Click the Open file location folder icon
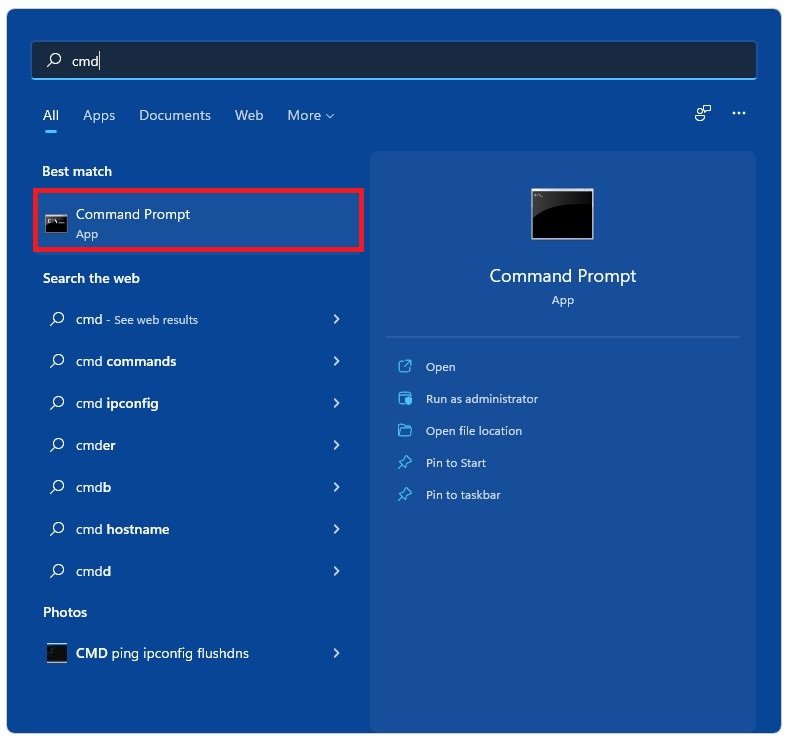The width and height of the screenshot is (789, 738). click(x=405, y=431)
